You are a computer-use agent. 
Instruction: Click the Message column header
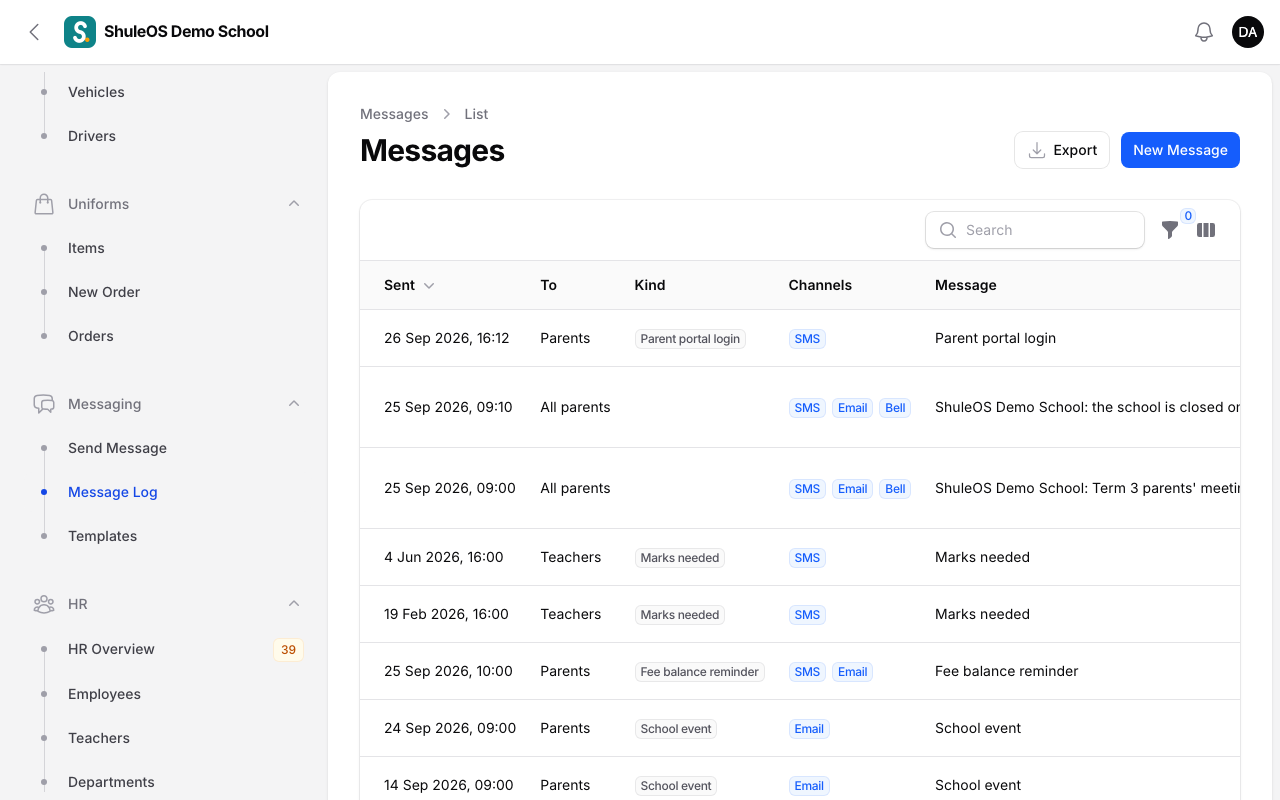coord(966,285)
